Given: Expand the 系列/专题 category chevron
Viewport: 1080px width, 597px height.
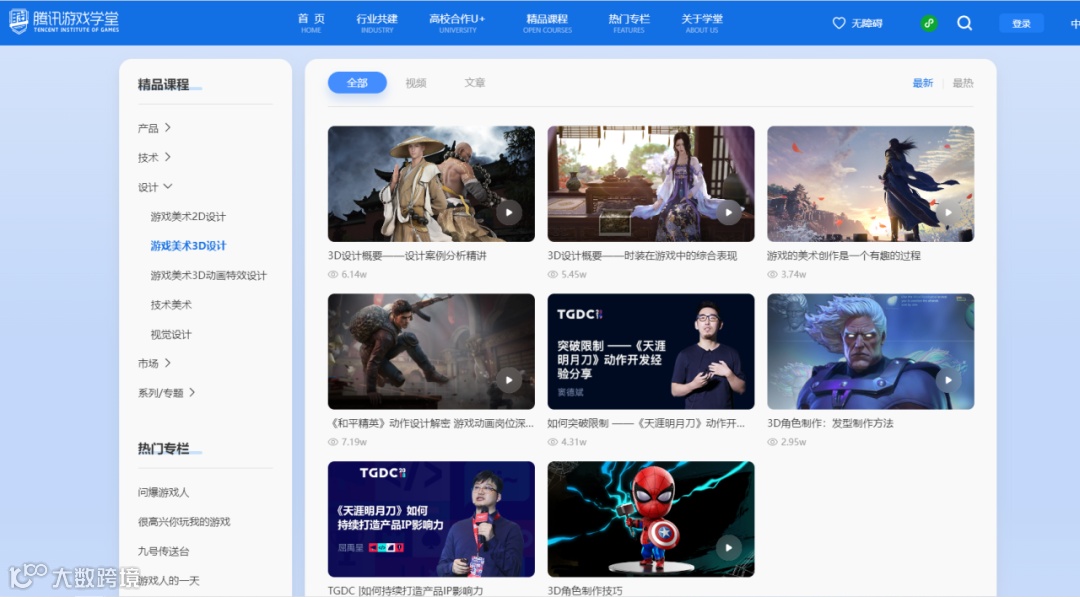Looking at the screenshot, I should coord(192,392).
